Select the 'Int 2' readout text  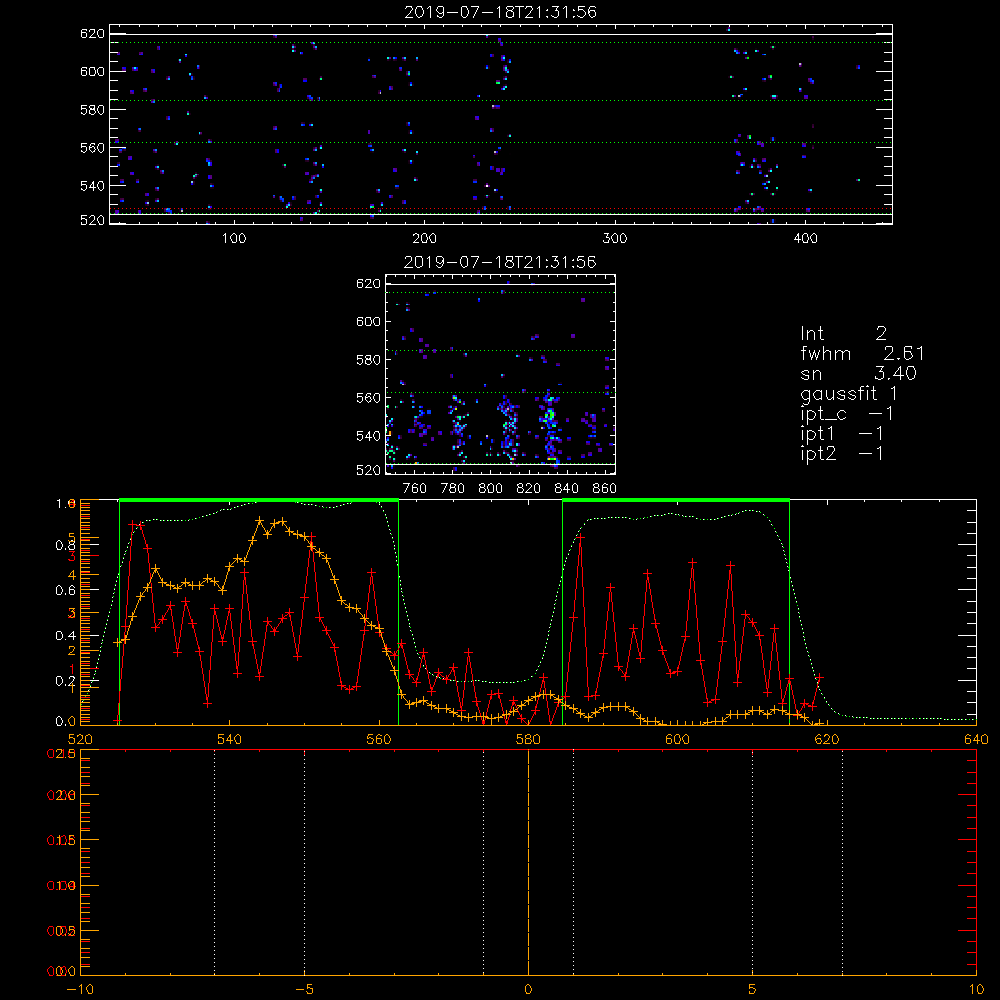pos(843,334)
